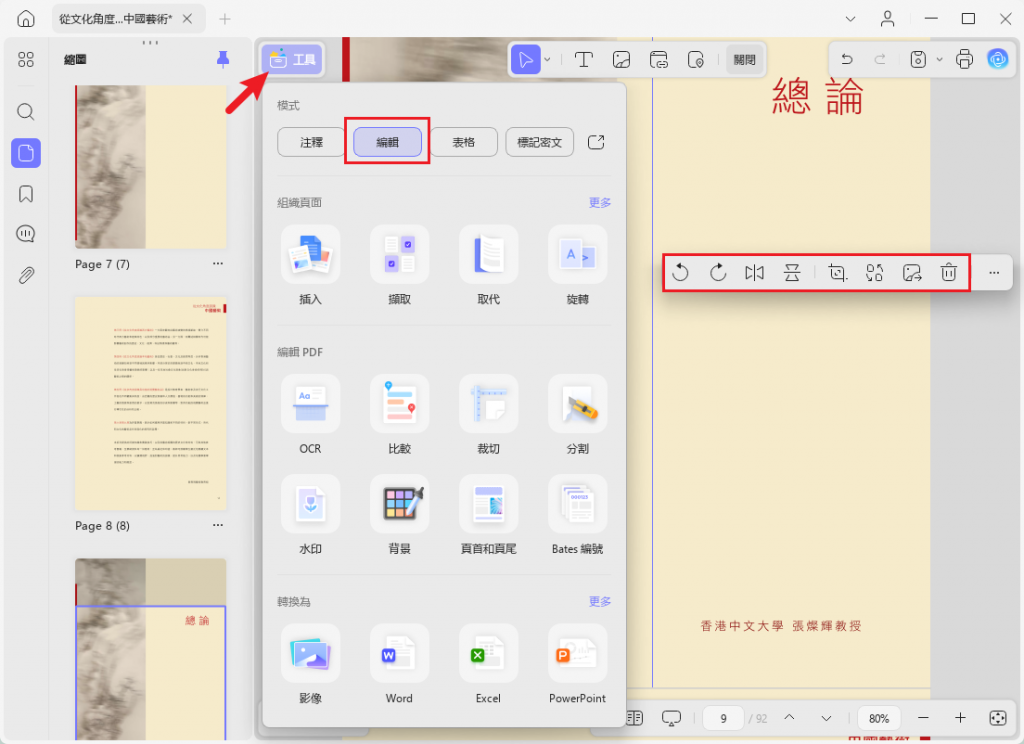
Task: Open the 分割 split tool
Action: pos(577,404)
